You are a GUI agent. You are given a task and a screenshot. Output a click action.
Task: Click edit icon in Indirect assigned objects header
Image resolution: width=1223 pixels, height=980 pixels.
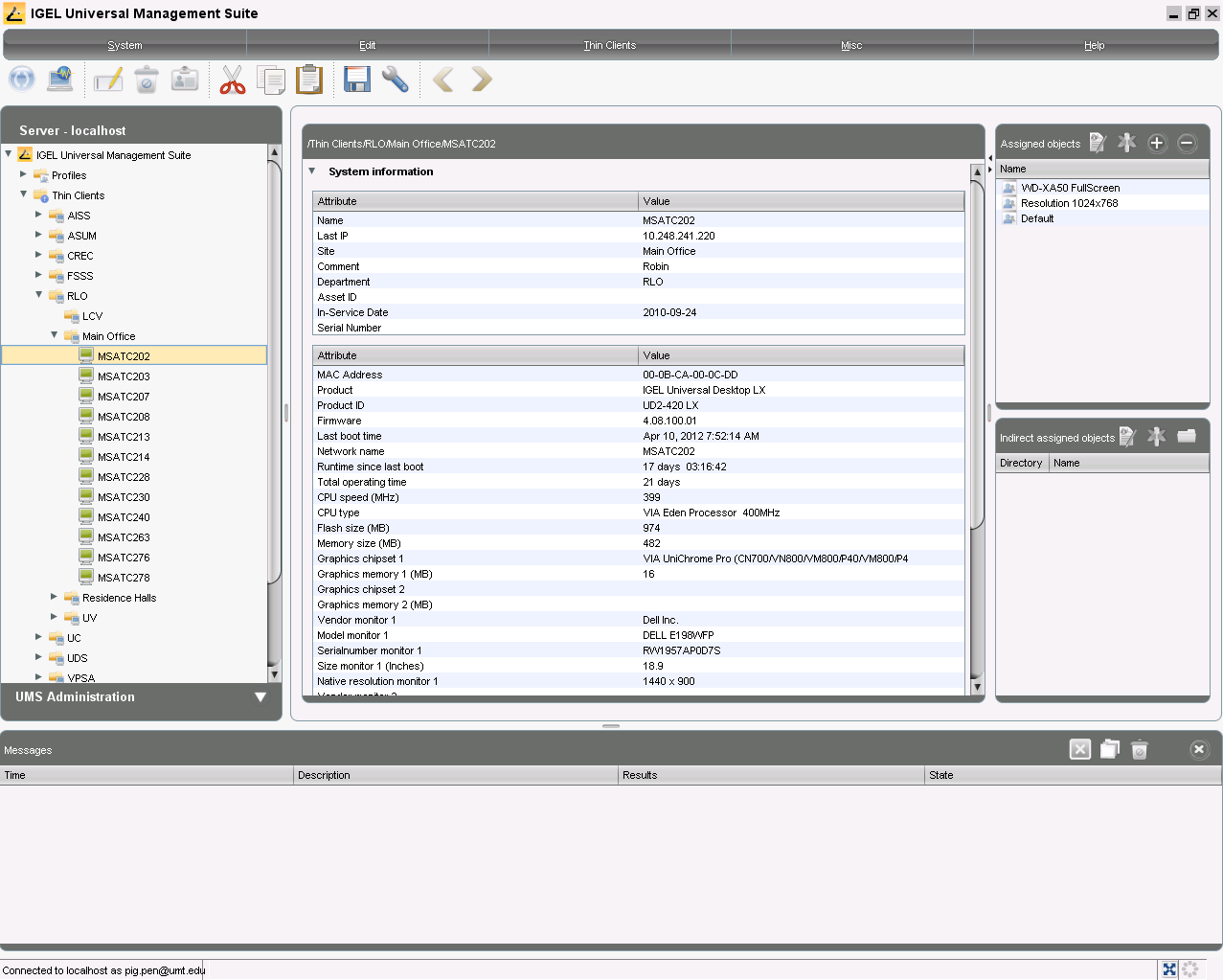click(1127, 437)
